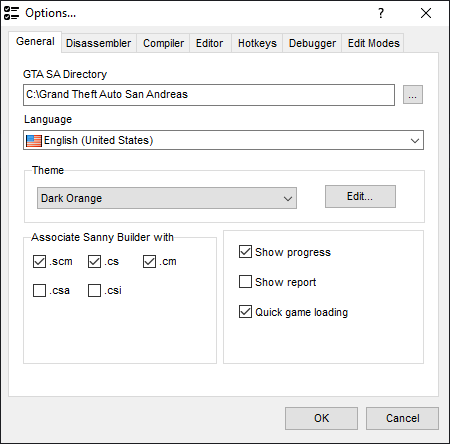Click the Cancel button
450x444 pixels.
[402, 418]
